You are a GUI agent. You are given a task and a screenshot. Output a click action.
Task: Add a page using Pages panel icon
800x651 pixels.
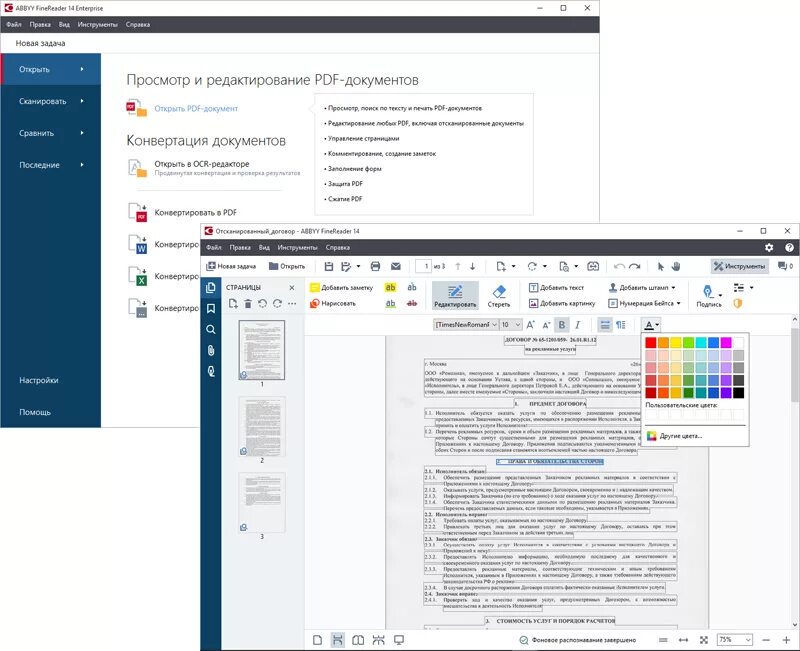(233, 304)
